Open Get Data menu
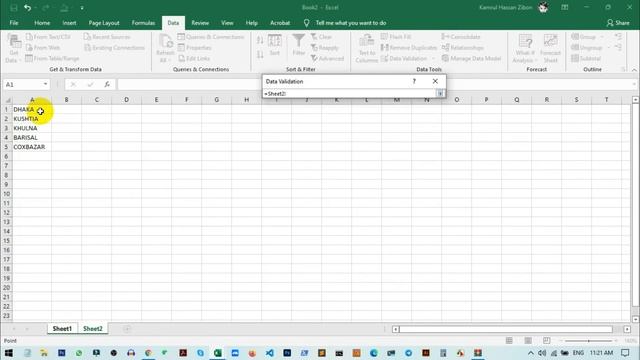This screenshot has width=640, height=360. 13,48
